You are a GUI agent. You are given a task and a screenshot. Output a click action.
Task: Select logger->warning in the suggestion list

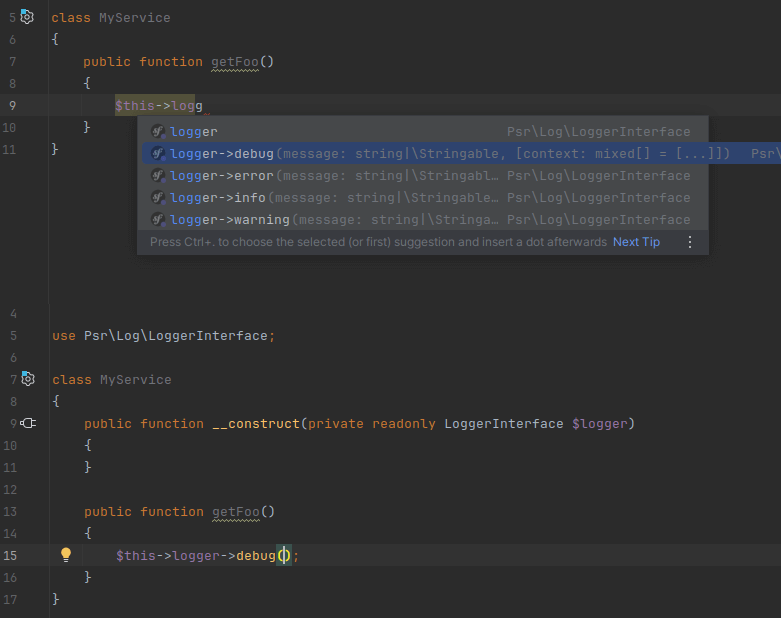point(229,219)
